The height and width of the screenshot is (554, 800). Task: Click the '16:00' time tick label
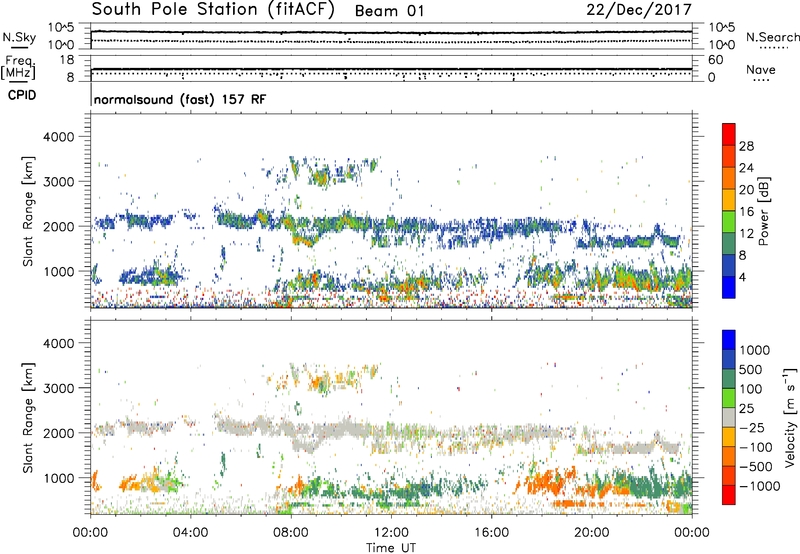(491, 532)
